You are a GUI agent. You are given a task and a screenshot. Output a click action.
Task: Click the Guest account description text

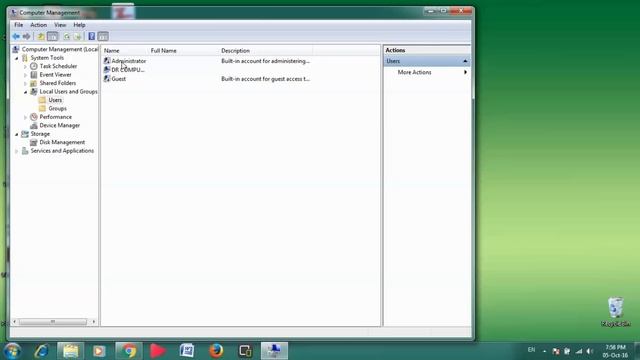(x=265, y=79)
